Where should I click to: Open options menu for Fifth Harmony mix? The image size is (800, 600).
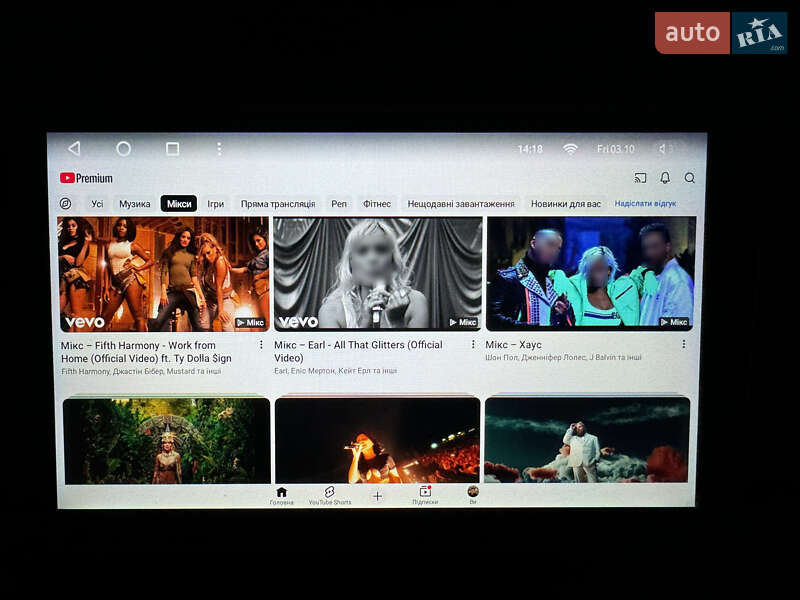[261, 345]
